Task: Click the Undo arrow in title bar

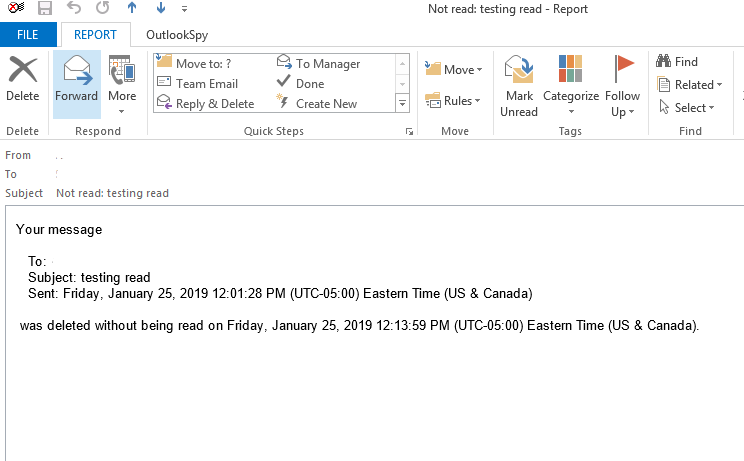Action: click(73, 9)
